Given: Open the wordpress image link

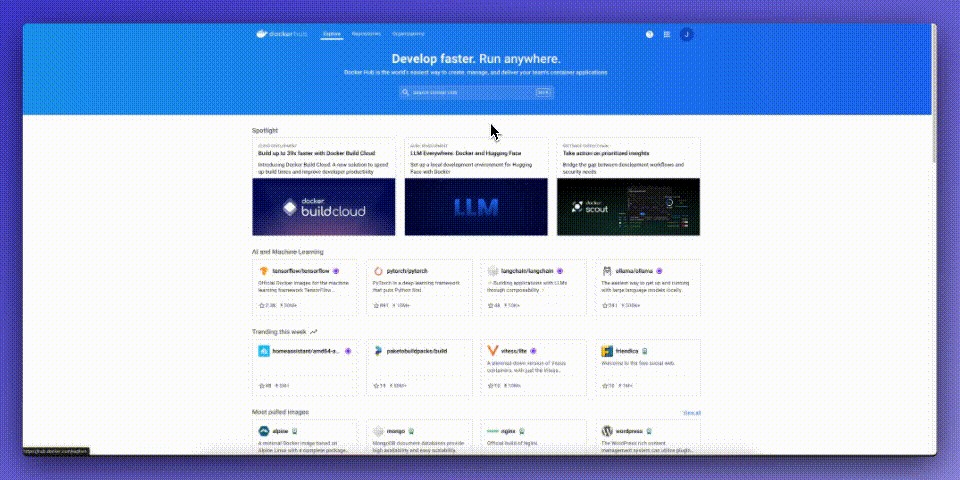Looking at the screenshot, I should 629,431.
